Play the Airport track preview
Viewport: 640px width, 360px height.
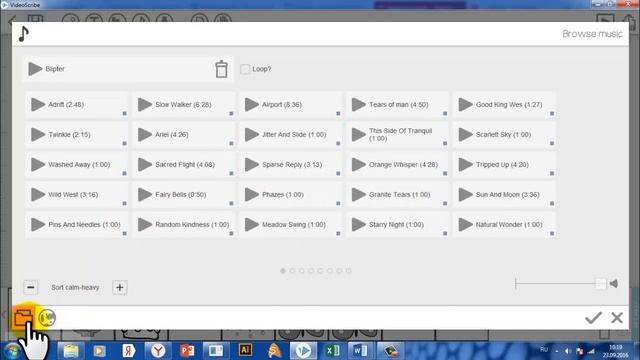[252, 104]
